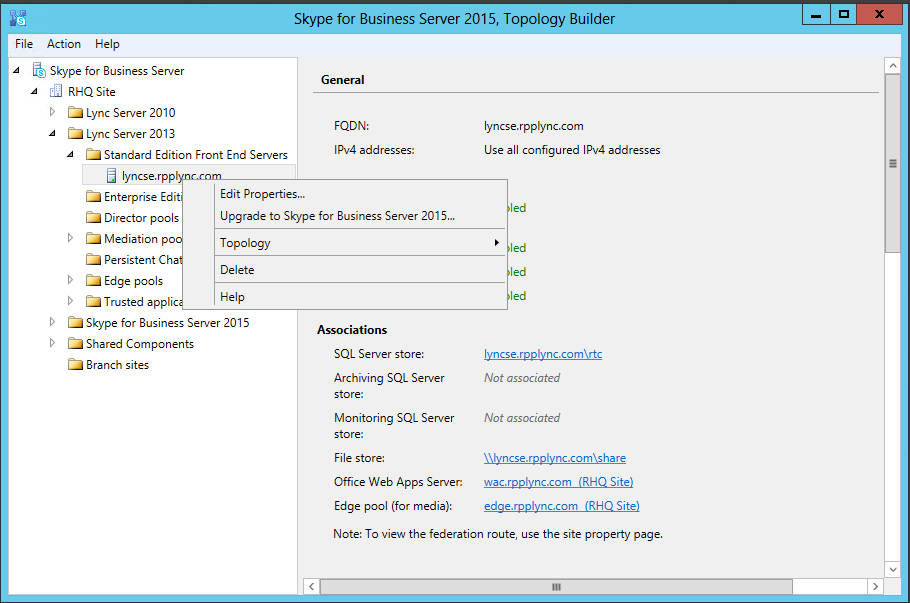This screenshot has width=910, height=603.
Task: Click the horizontal scrollbar left arrow
Action: point(312,587)
